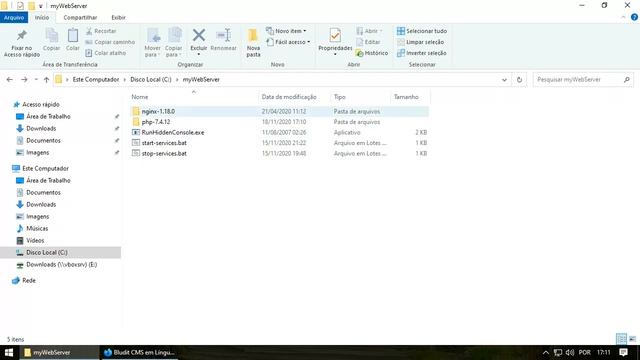This screenshot has width=640, height=360.
Task: Select Acesso rápido in navigation pane
Action: point(40,104)
